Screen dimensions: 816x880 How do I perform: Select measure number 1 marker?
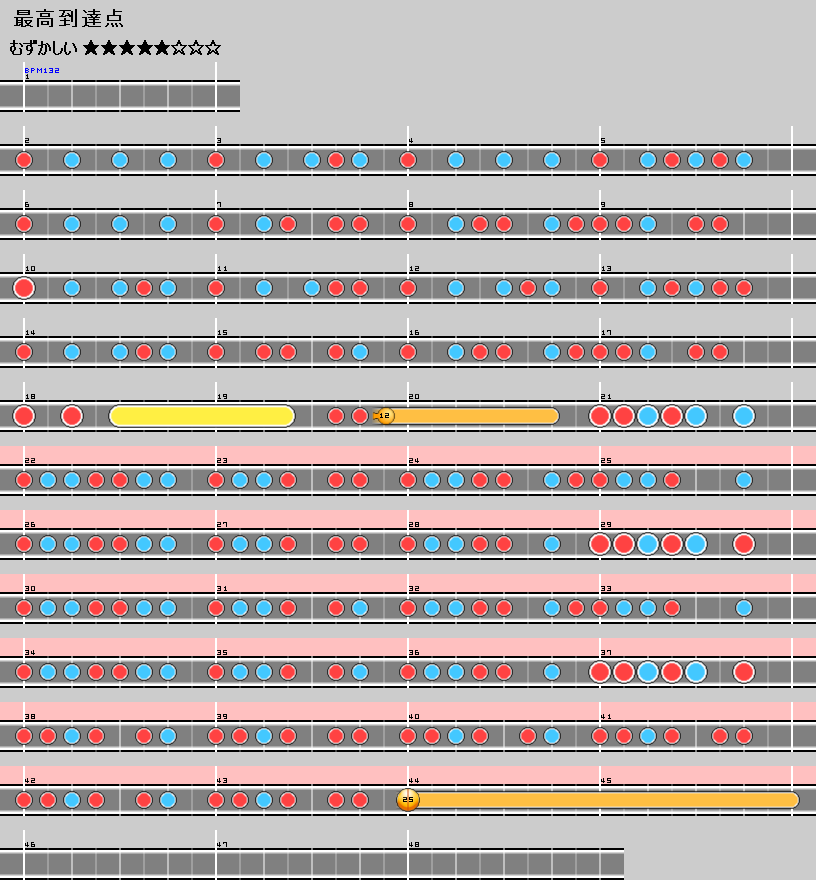click(x=27, y=77)
